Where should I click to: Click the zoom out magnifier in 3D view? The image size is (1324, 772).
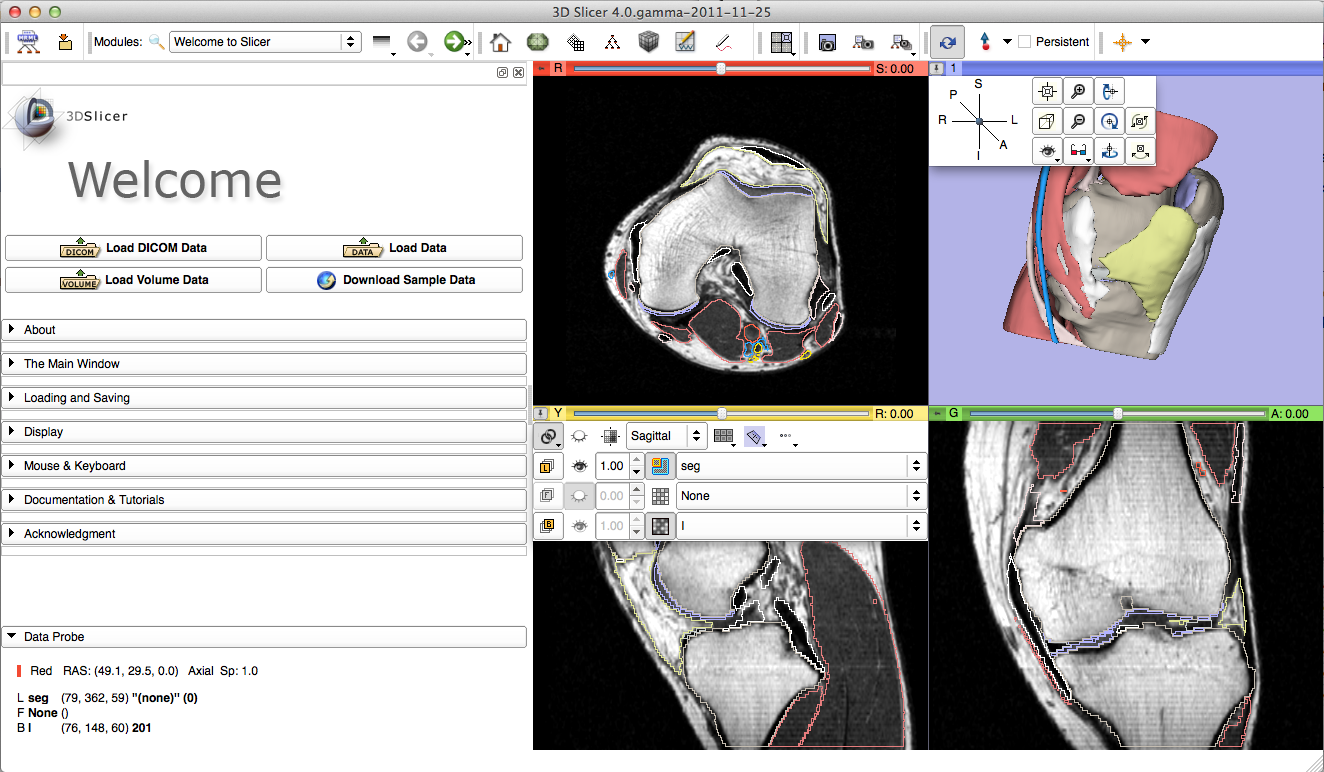[1078, 121]
